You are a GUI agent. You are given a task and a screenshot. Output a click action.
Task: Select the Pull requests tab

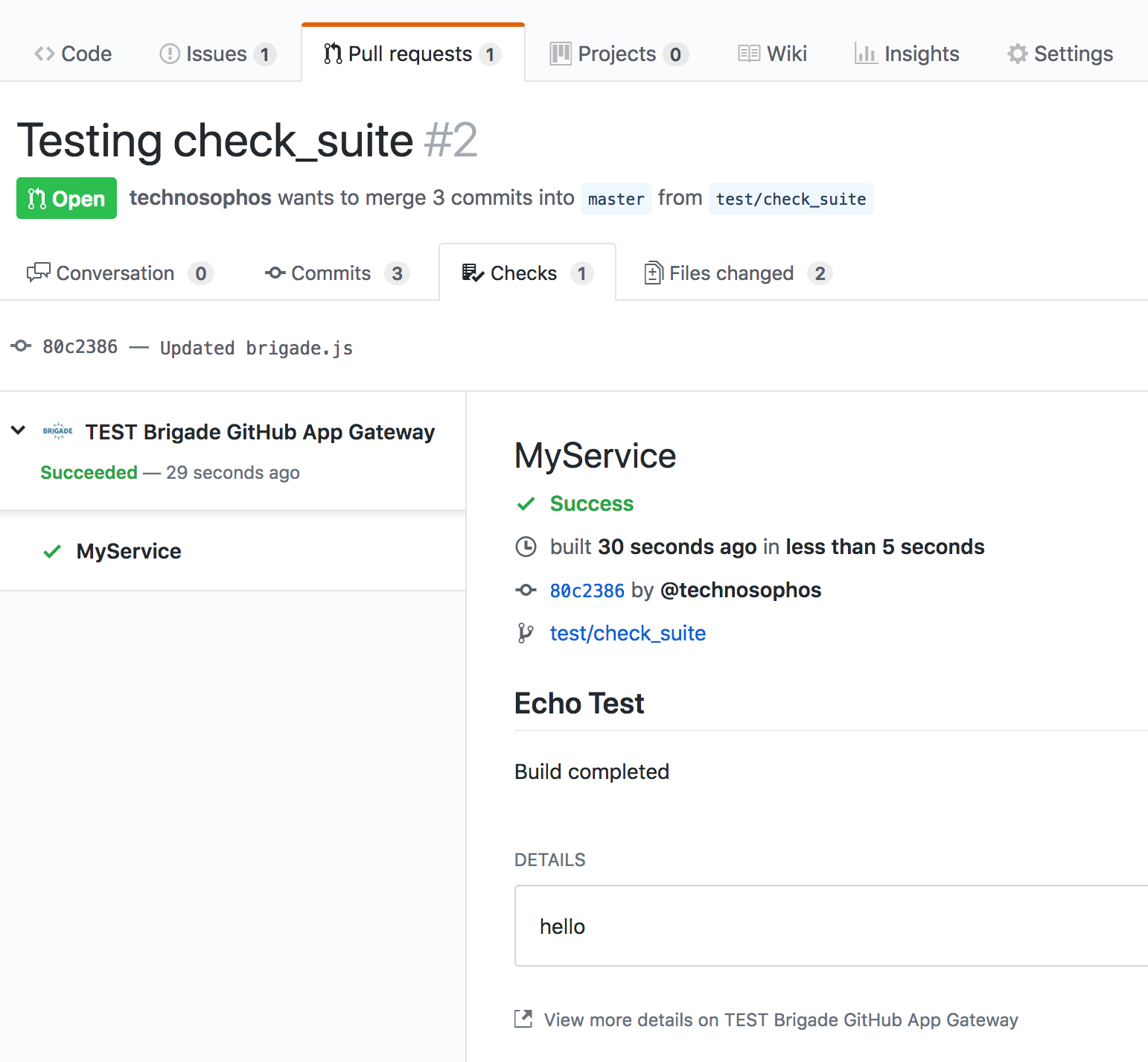(412, 54)
